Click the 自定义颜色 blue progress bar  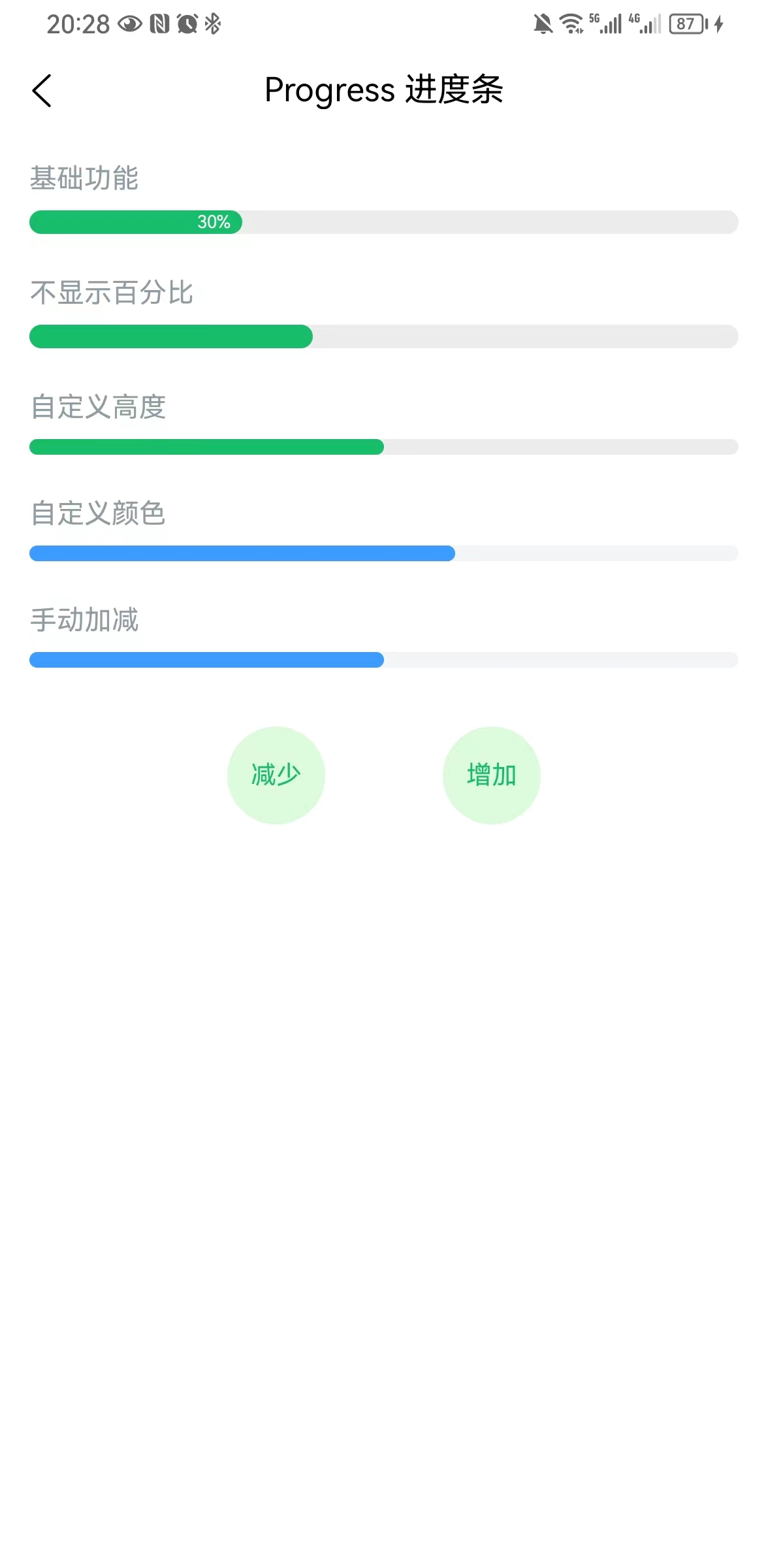pos(383,553)
